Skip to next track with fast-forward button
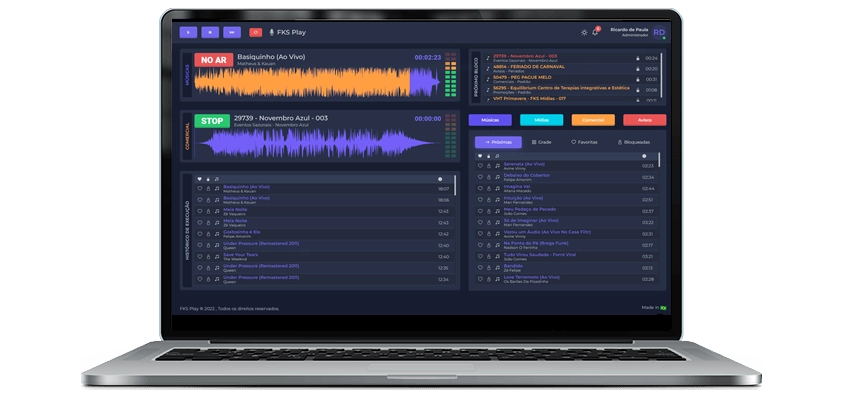 pyautogui.click(x=232, y=32)
